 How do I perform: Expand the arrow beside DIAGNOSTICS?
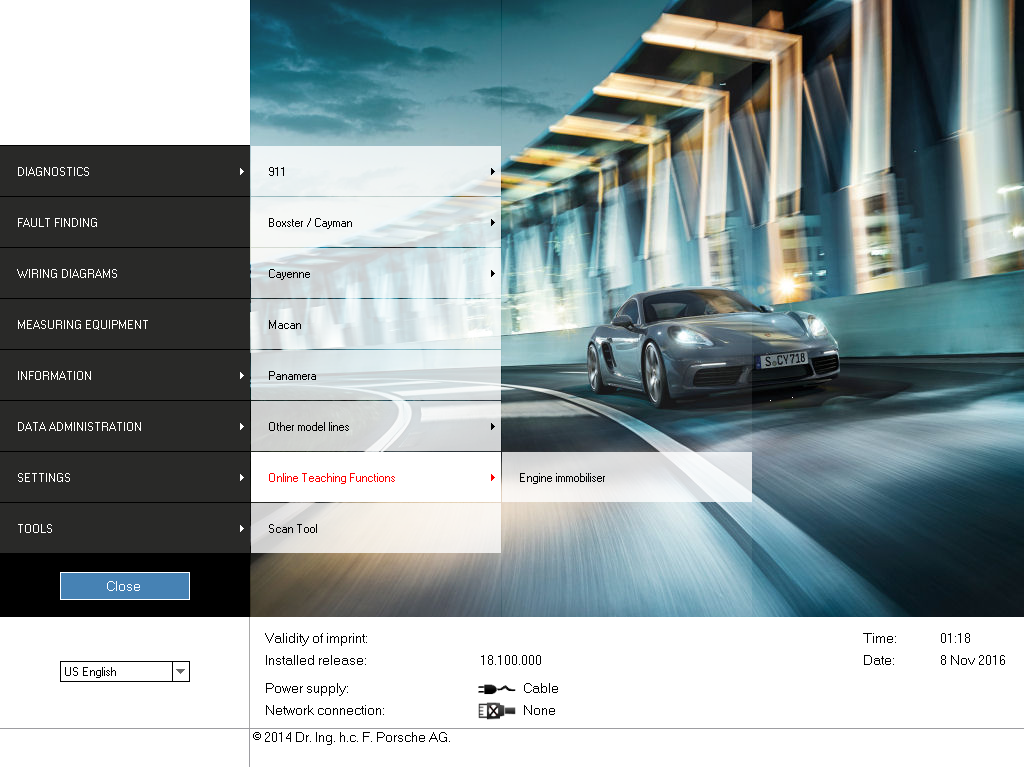point(242,171)
